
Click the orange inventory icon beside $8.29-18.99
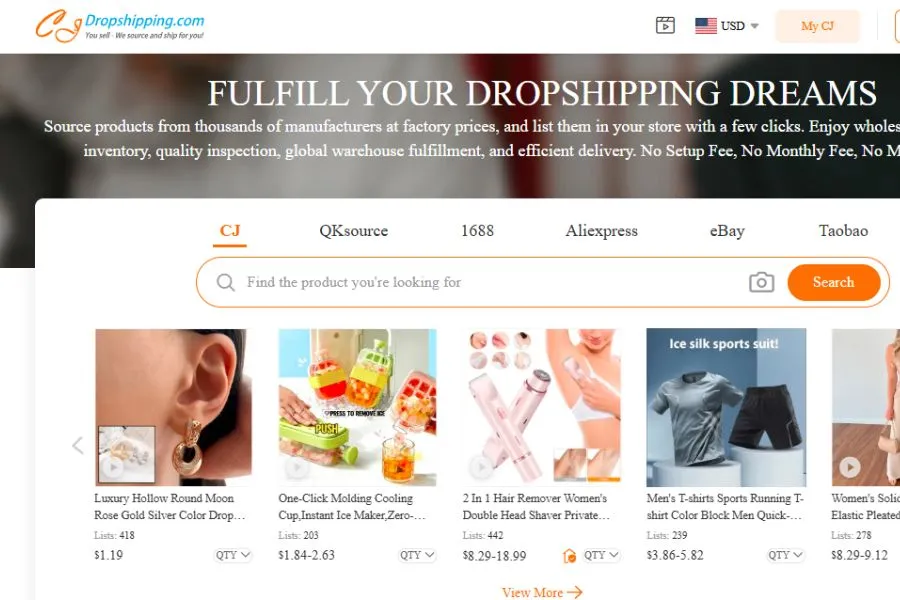click(569, 556)
